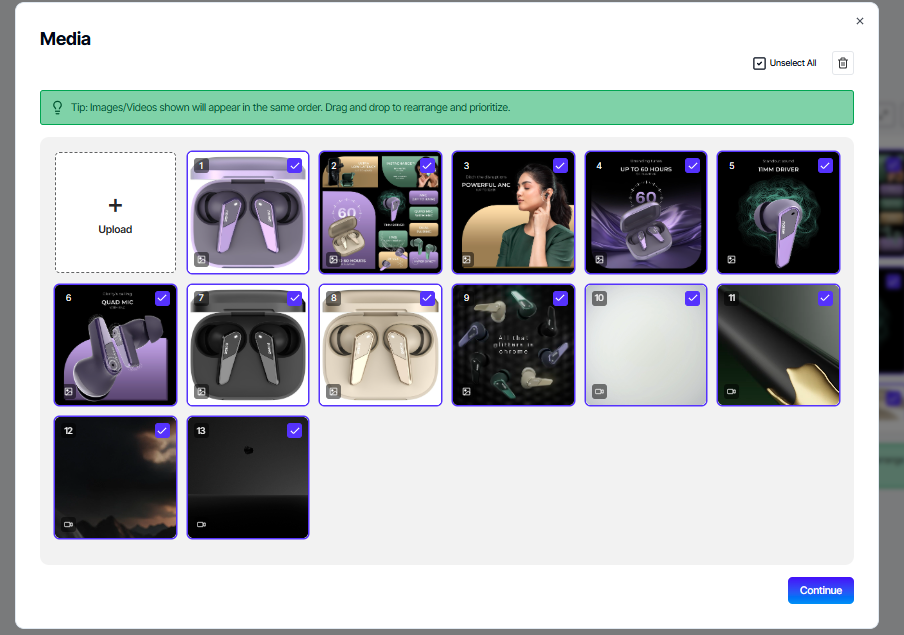Click the UP TO 60 HOURS thumbnail
904x635 pixels.
645,212
